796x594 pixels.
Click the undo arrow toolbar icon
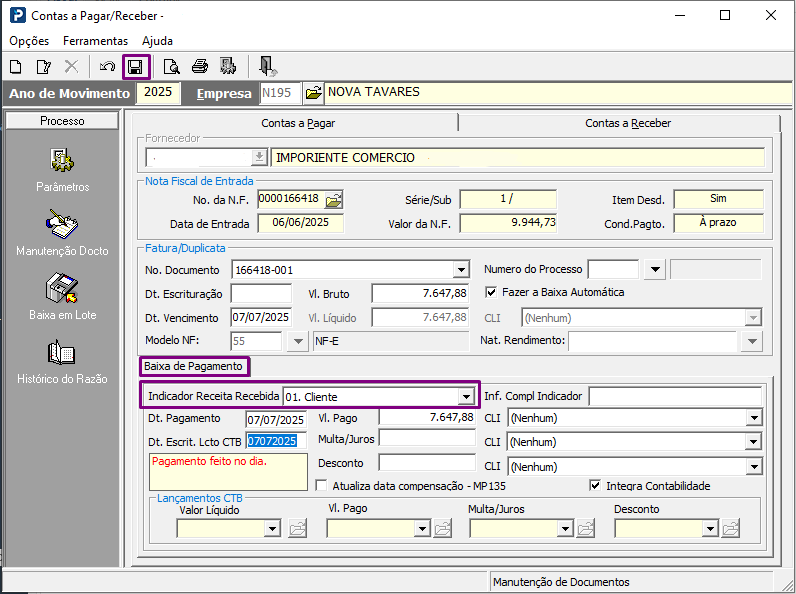pyautogui.click(x=107, y=67)
